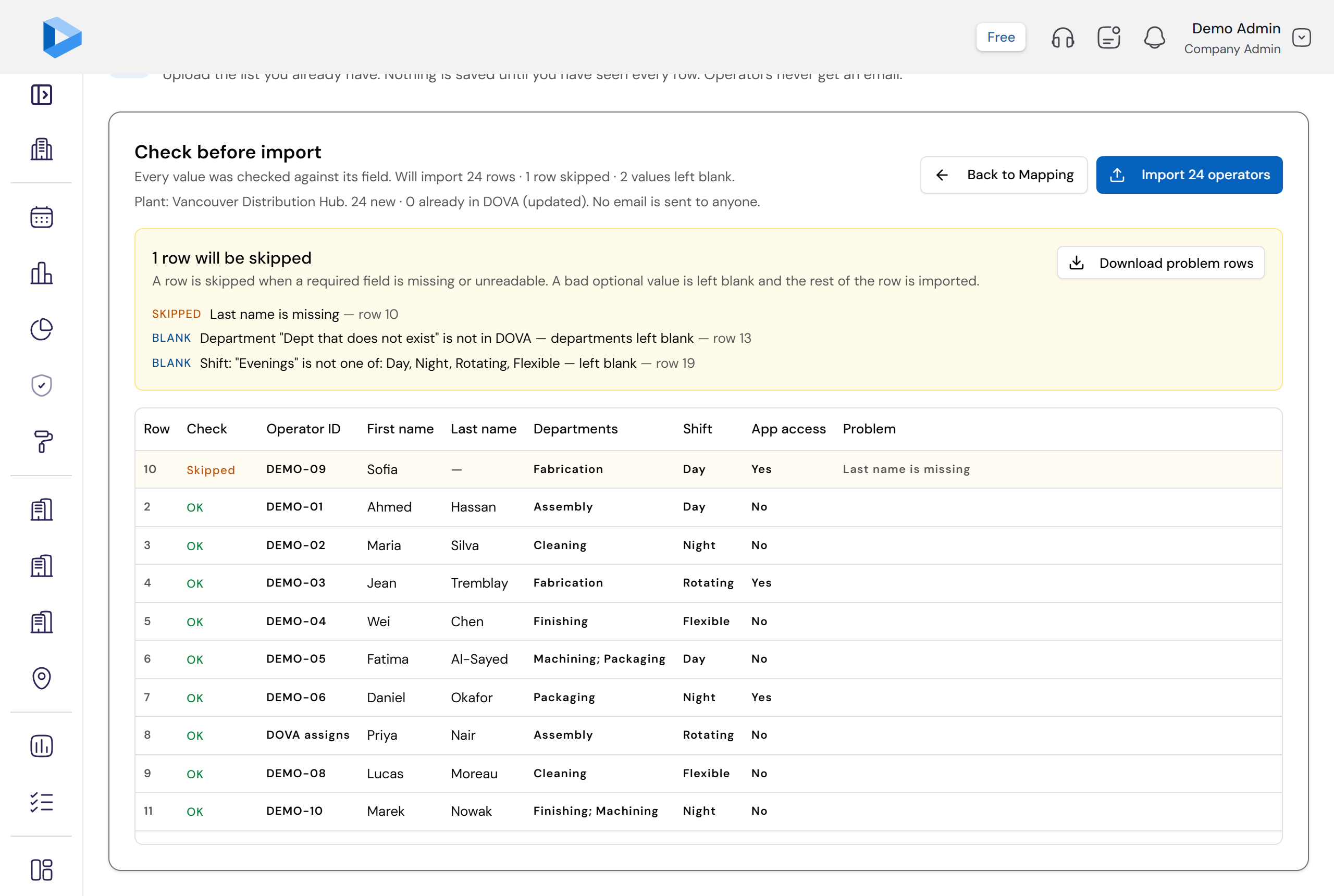Viewport: 1334px width, 896px height.
Task: Click the headset support icon
Action: coord(1063,38)
